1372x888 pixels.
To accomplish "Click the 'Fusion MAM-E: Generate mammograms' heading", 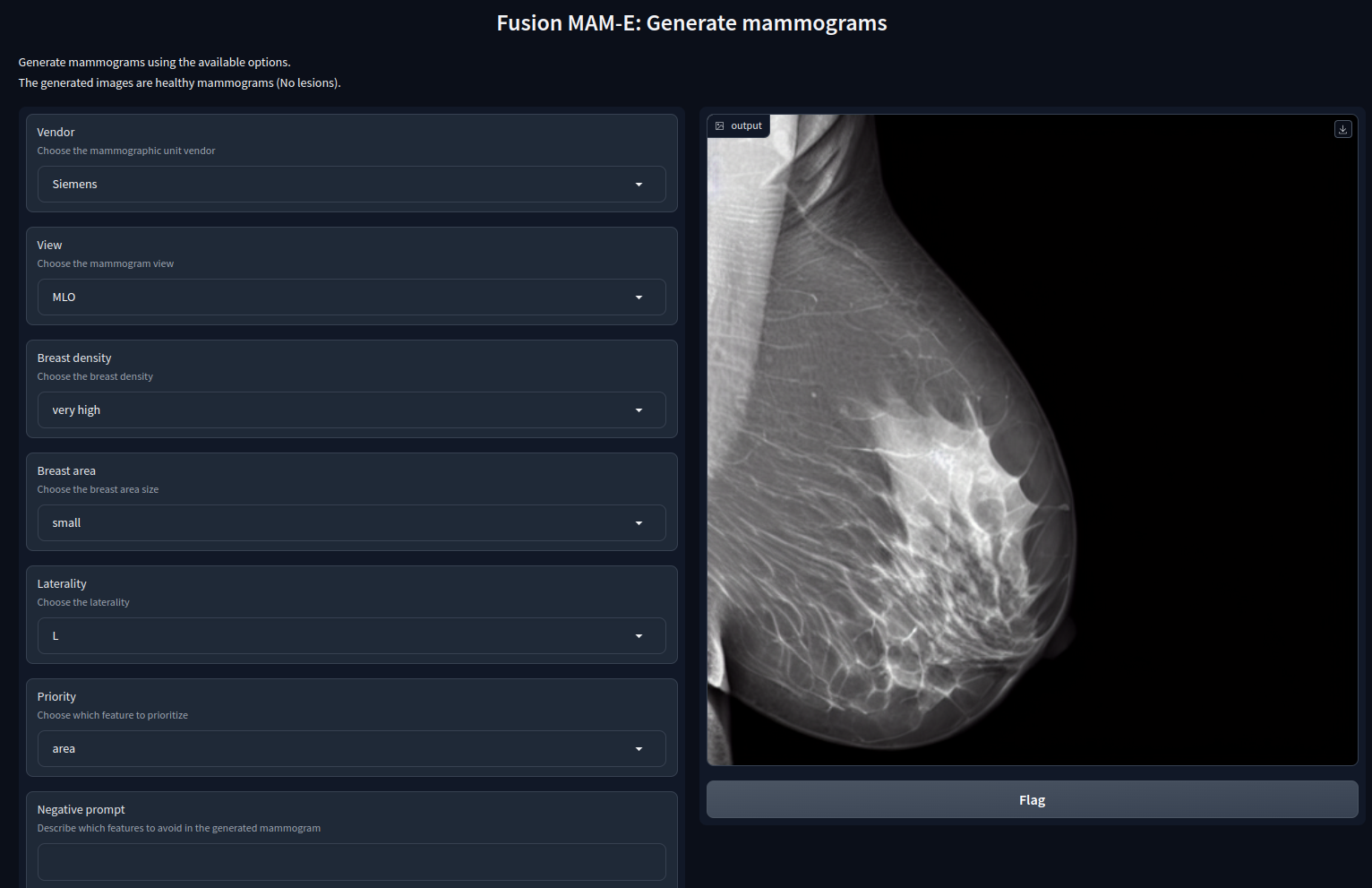I will coord(691,23).
